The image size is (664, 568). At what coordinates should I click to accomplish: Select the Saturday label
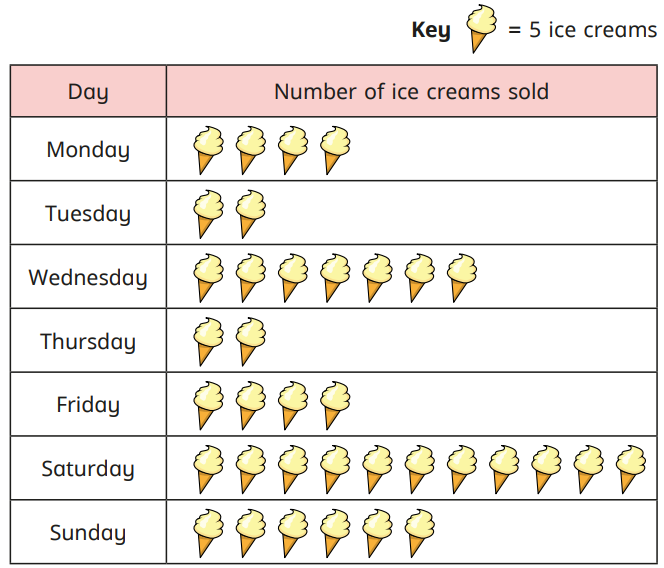tap(88, 468)
